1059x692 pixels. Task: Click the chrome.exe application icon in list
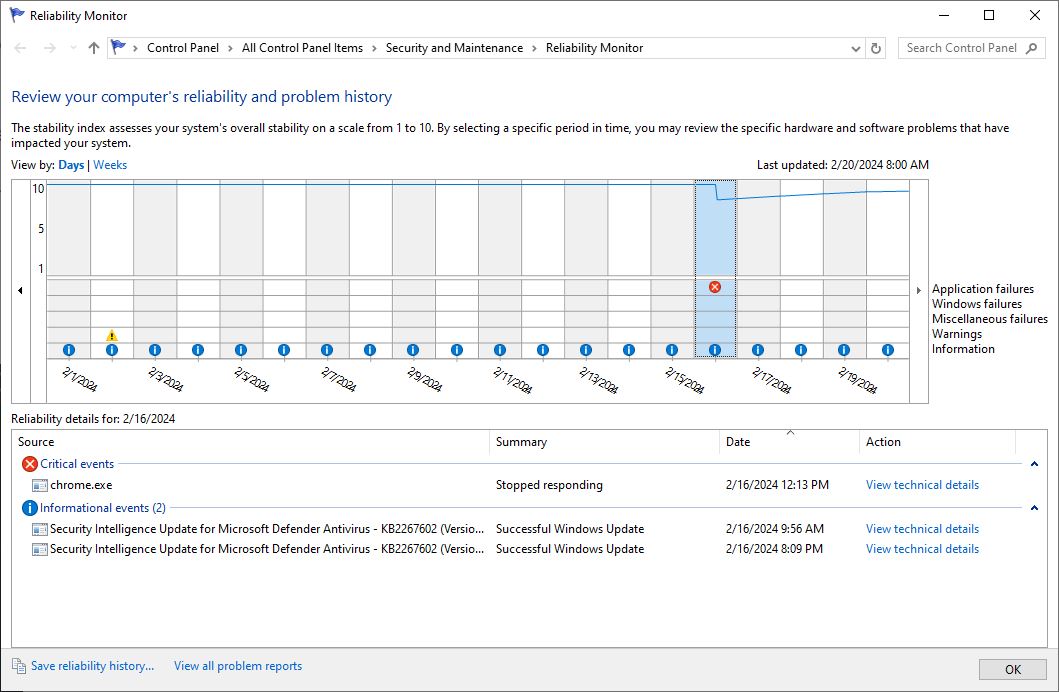pyautogui.click(x=40, y=485)
